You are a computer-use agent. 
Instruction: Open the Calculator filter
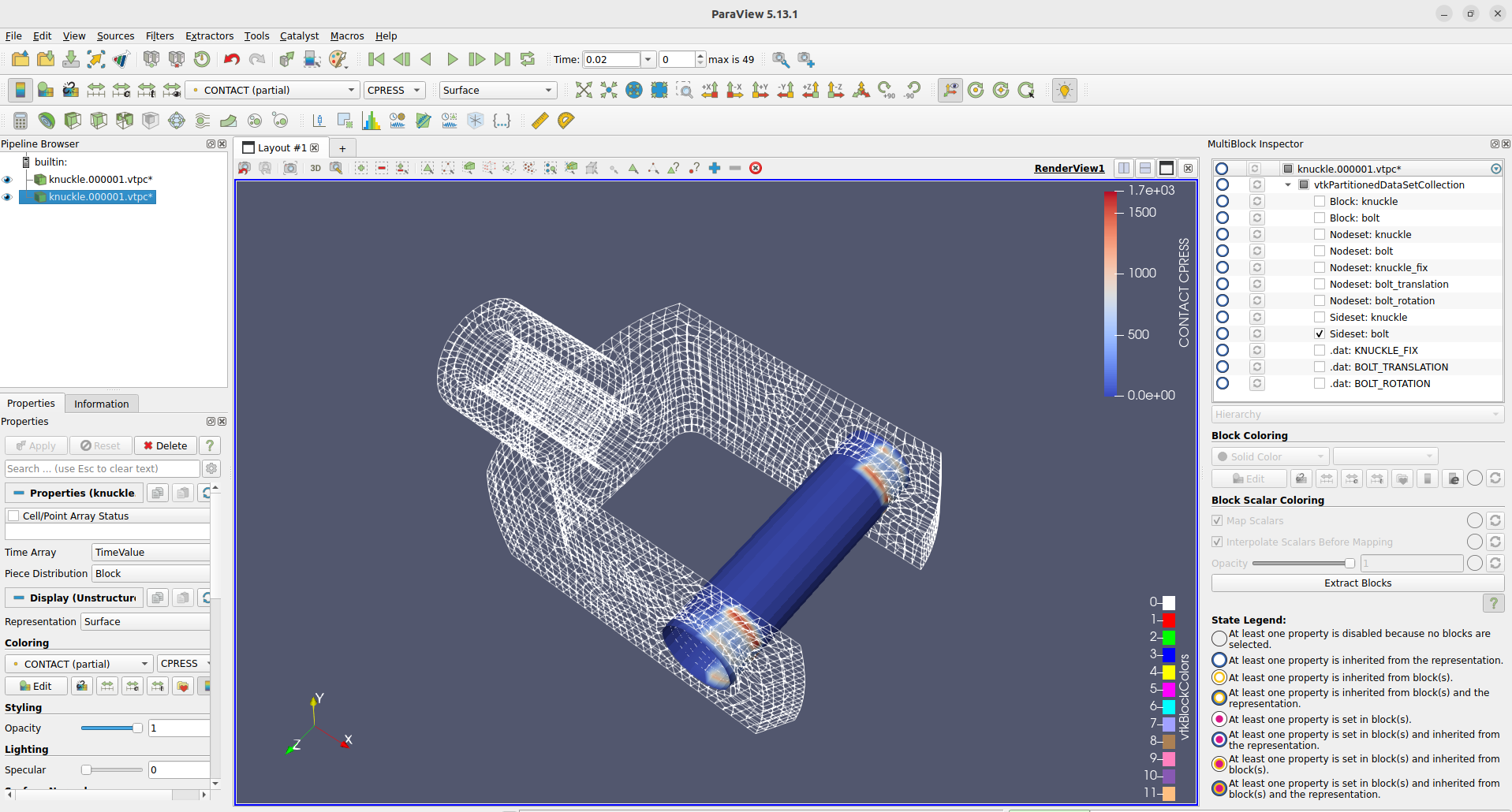pos(21,120)
